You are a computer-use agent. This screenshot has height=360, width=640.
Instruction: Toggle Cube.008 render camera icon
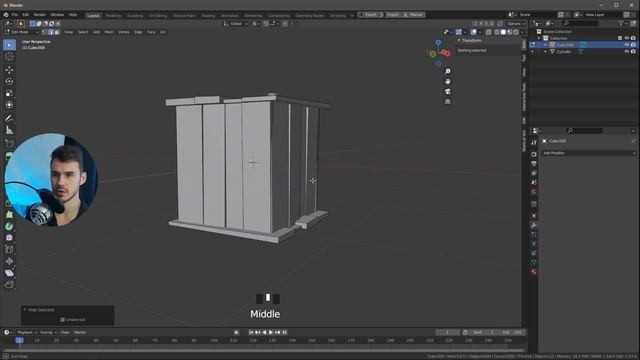[633, 45]
